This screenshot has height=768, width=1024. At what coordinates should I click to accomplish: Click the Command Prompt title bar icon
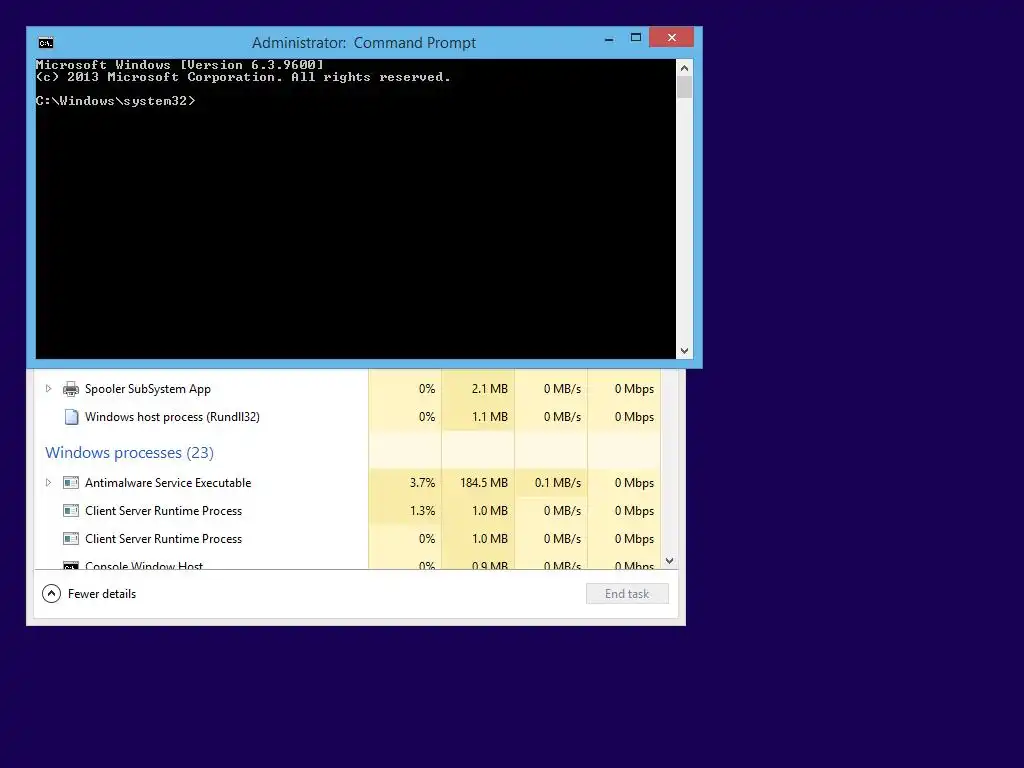coord(46,43)
